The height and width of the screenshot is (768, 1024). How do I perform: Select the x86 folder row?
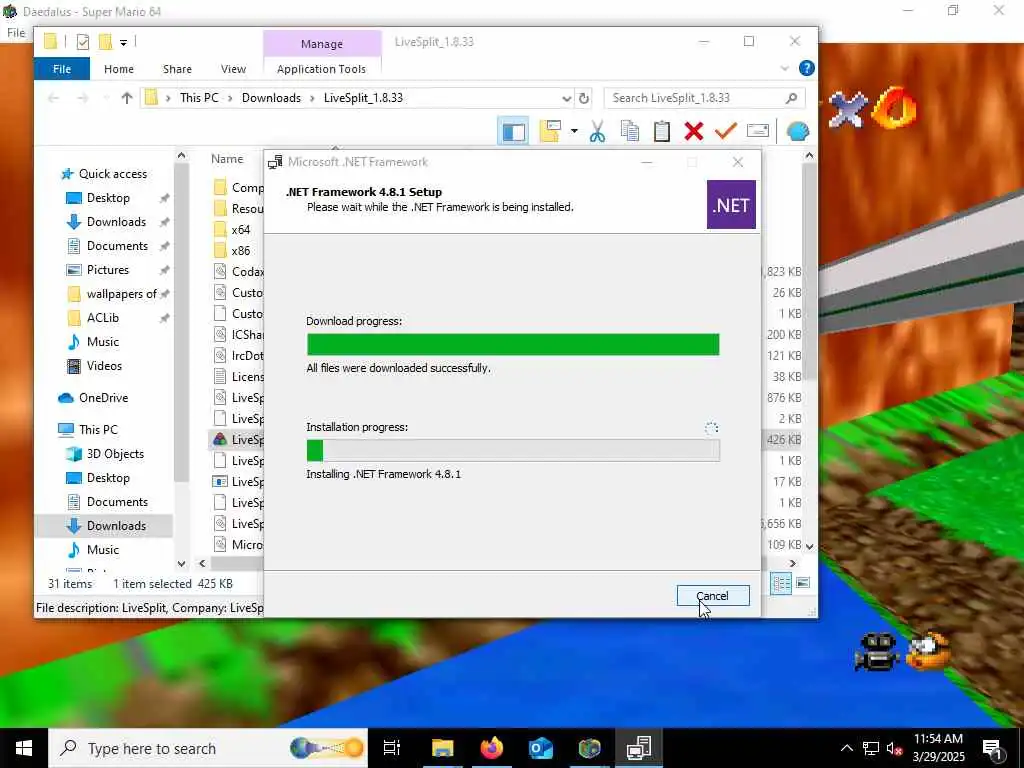tap(240, 251)
